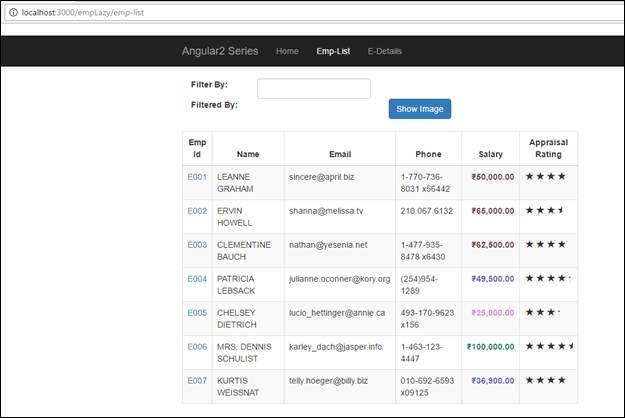The height and width of the screenshot is (418, 625).
Task: Click the Salary column header
Action: [x=490, y=154]
